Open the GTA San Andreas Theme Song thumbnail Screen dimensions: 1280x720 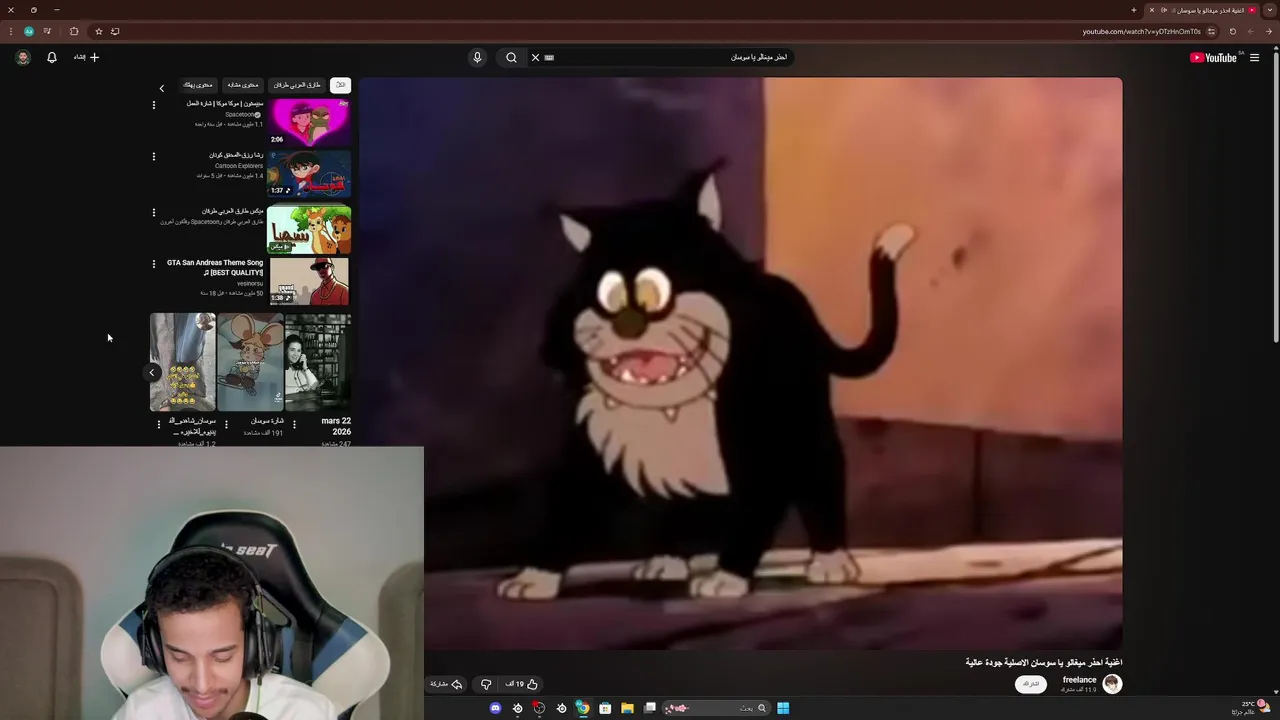[309, 281]
